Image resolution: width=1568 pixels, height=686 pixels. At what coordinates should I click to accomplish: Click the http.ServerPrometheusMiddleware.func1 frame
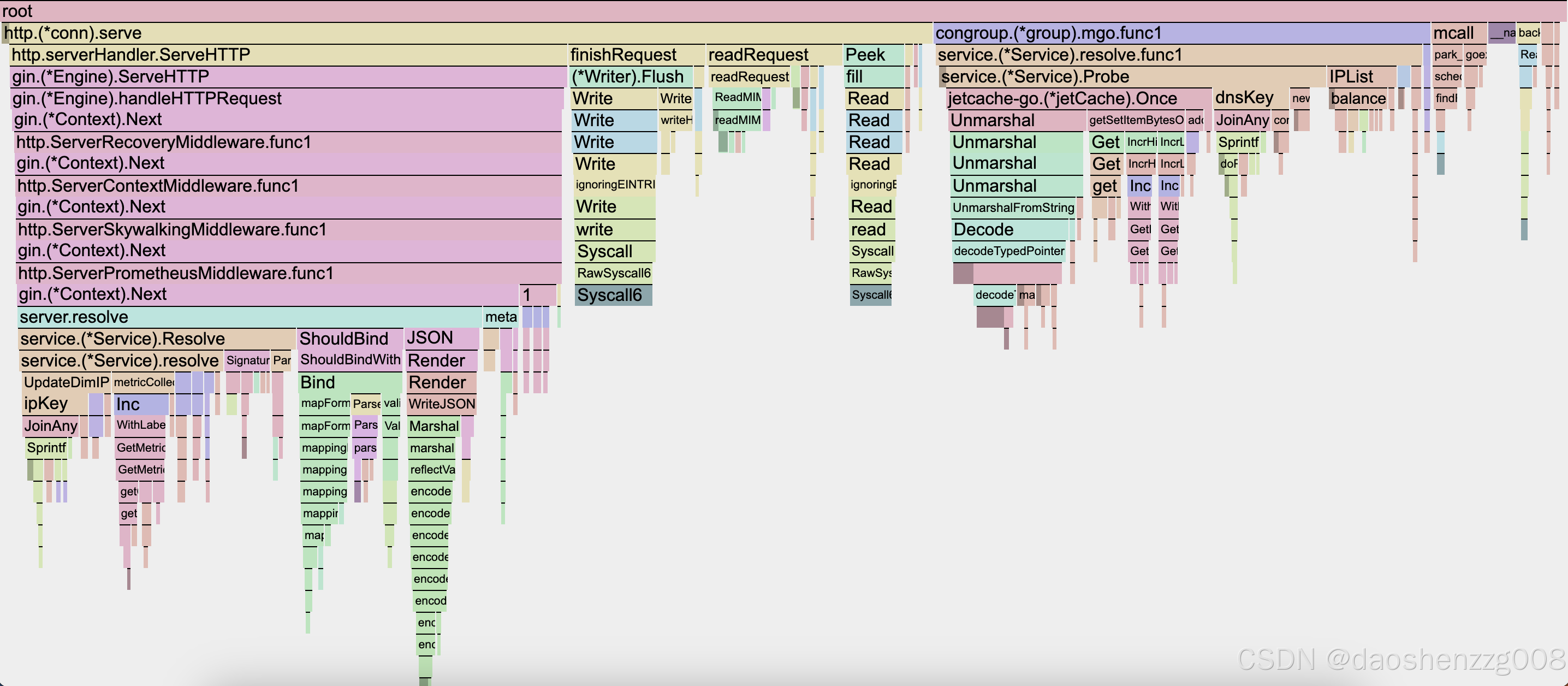[x=288, y=273]
